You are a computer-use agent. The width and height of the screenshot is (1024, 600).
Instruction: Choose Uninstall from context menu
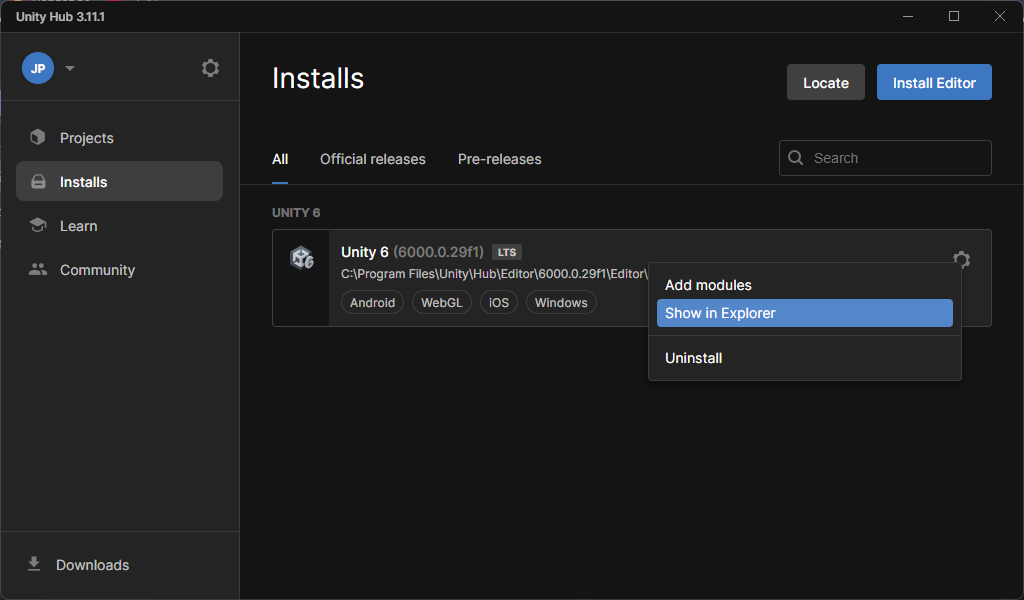coord(805,358)
